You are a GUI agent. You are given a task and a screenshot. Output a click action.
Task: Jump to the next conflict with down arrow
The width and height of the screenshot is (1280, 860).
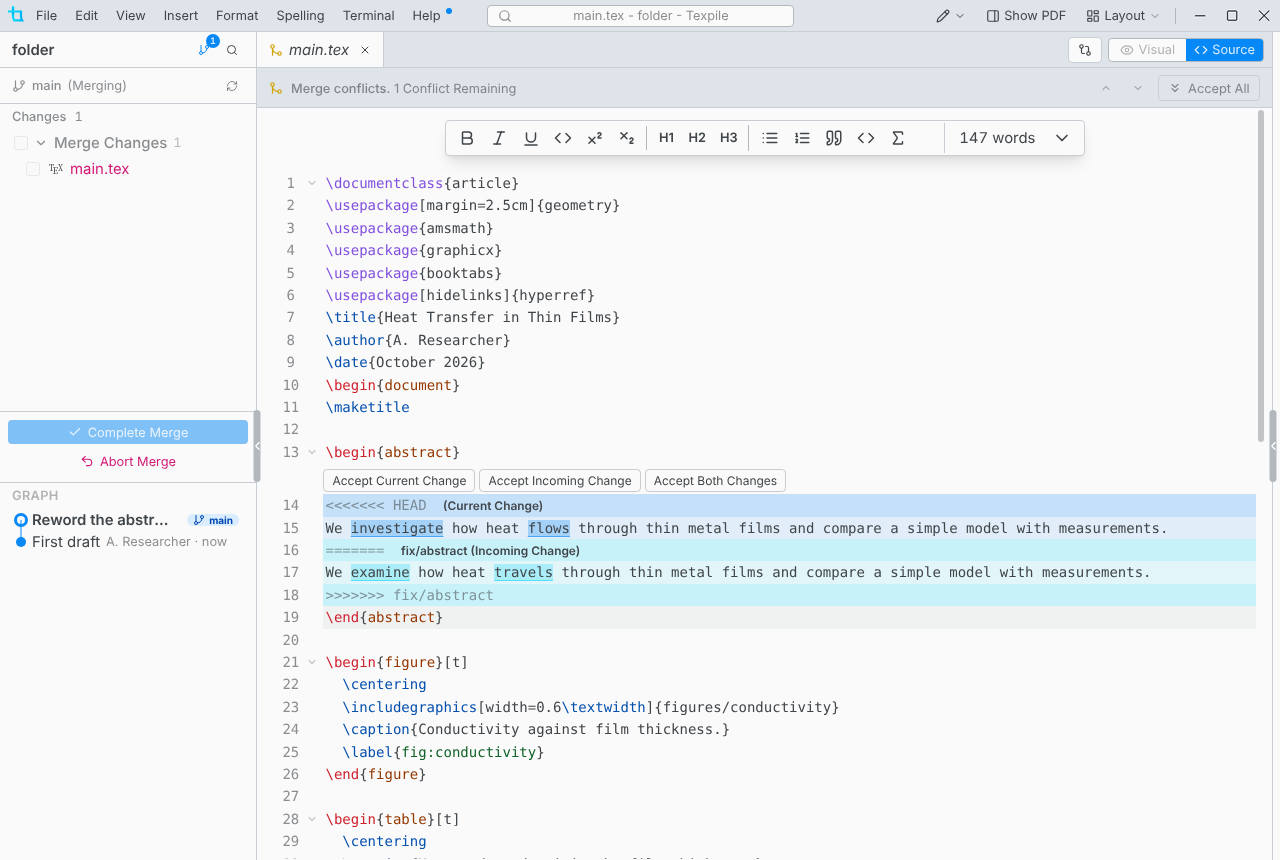coord(1138,88)
